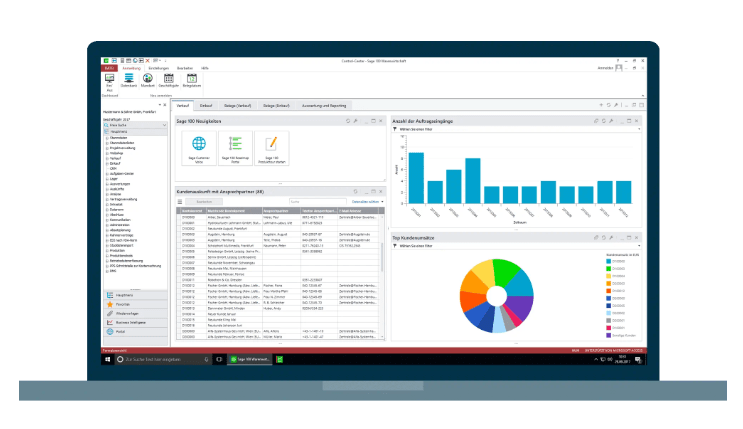Pin the Top Kundenumsätze panel
This screenshot has width=743, height=429.
click(x=611, y=237)
